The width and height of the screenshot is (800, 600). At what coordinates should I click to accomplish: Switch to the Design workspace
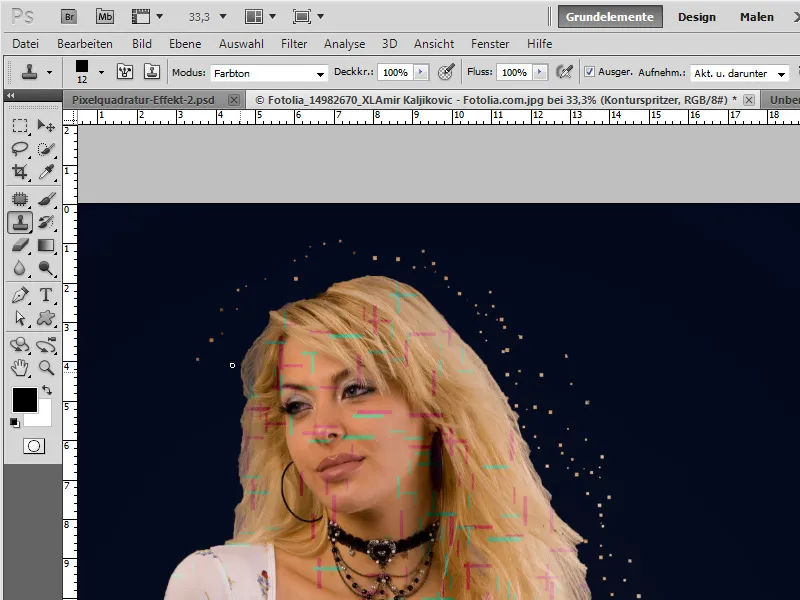696,17
